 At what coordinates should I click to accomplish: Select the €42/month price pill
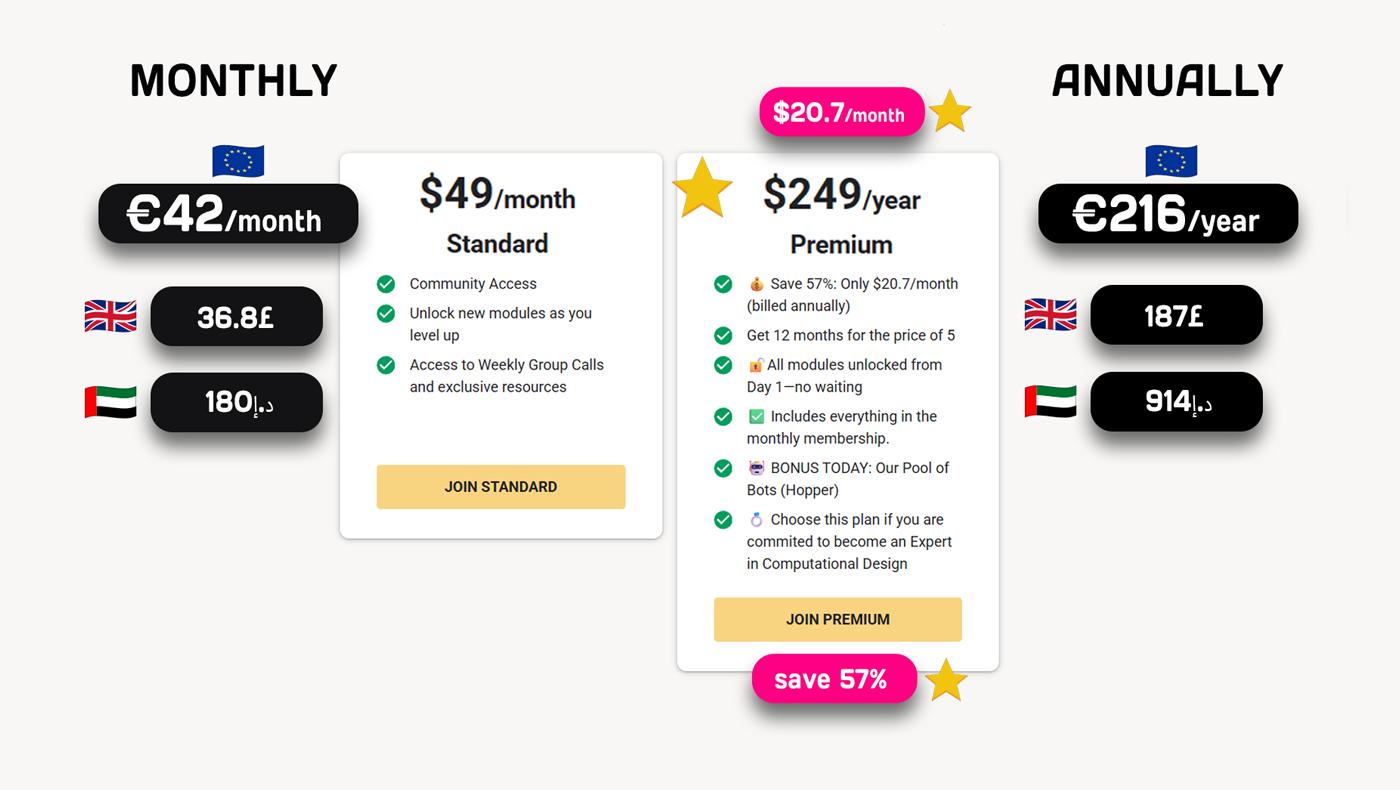(x=228, y=214)
